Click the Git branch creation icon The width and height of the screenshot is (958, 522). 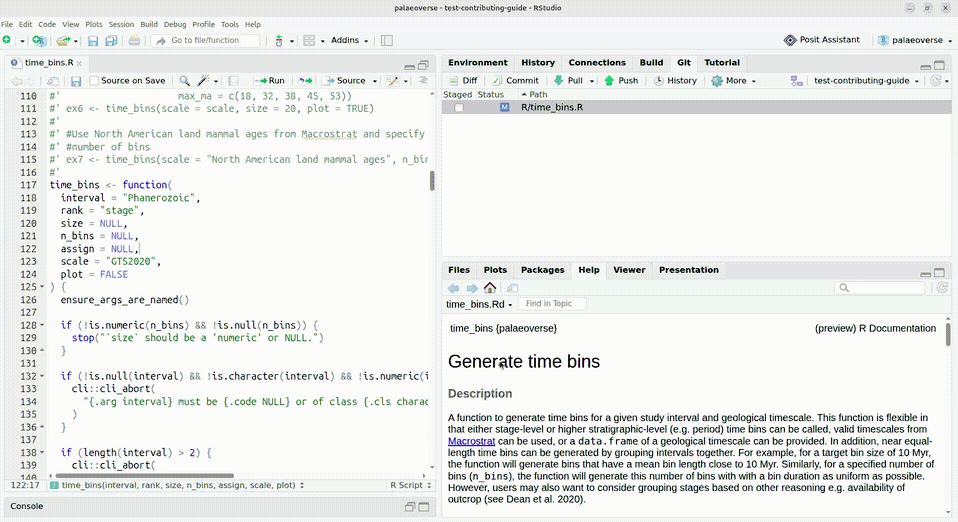click(x=796, y=81)
